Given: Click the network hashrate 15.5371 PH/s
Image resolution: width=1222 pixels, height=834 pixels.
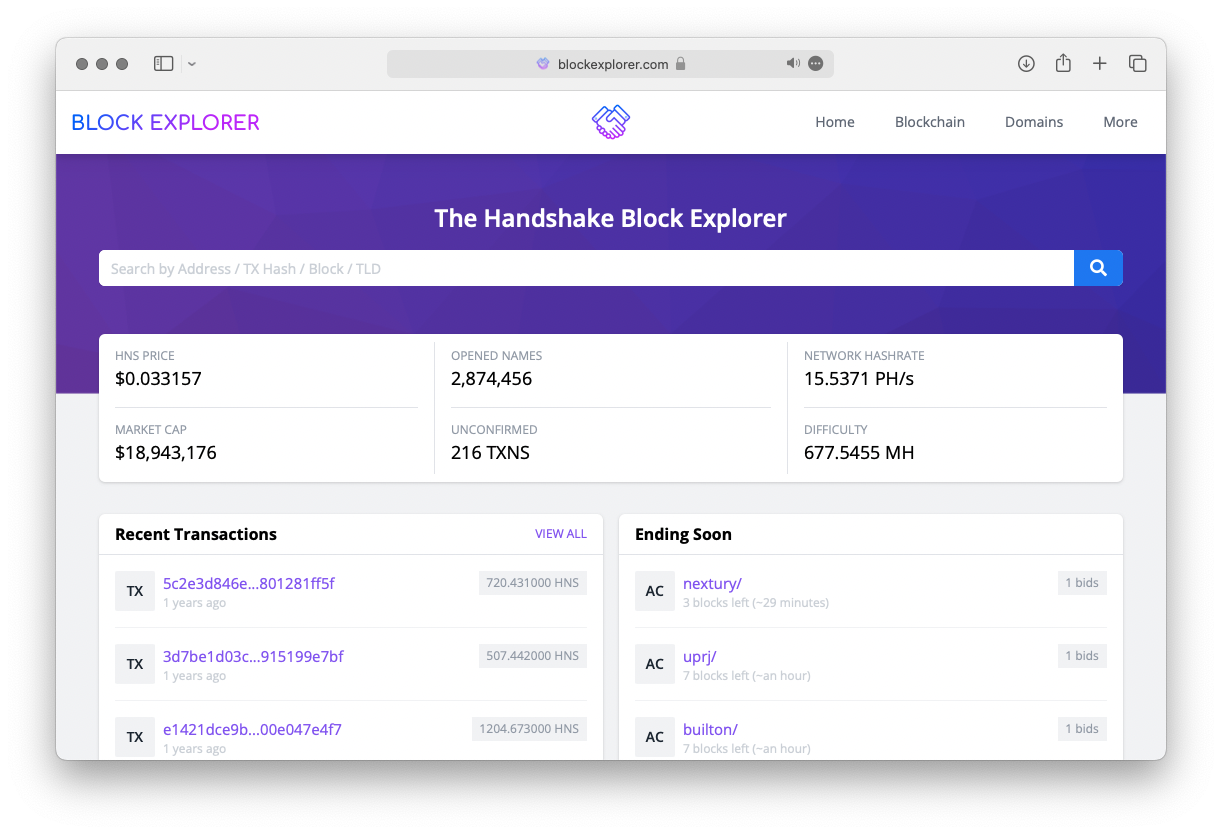Looking at the screenshot, I should [859, 379].
